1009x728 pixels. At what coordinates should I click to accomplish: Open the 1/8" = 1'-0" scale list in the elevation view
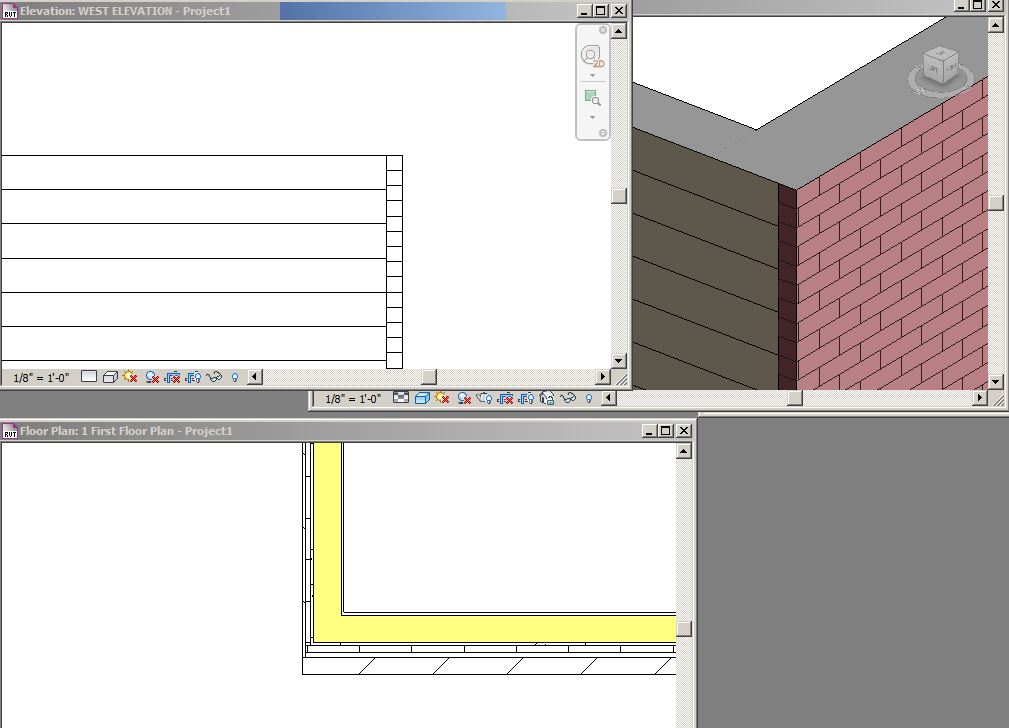40,377
